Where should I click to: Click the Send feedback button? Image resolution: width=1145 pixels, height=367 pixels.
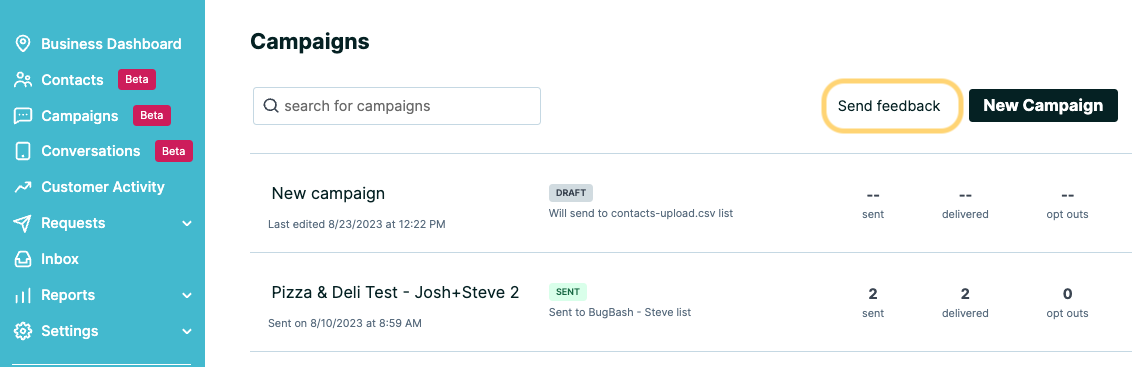coord(889,106)
